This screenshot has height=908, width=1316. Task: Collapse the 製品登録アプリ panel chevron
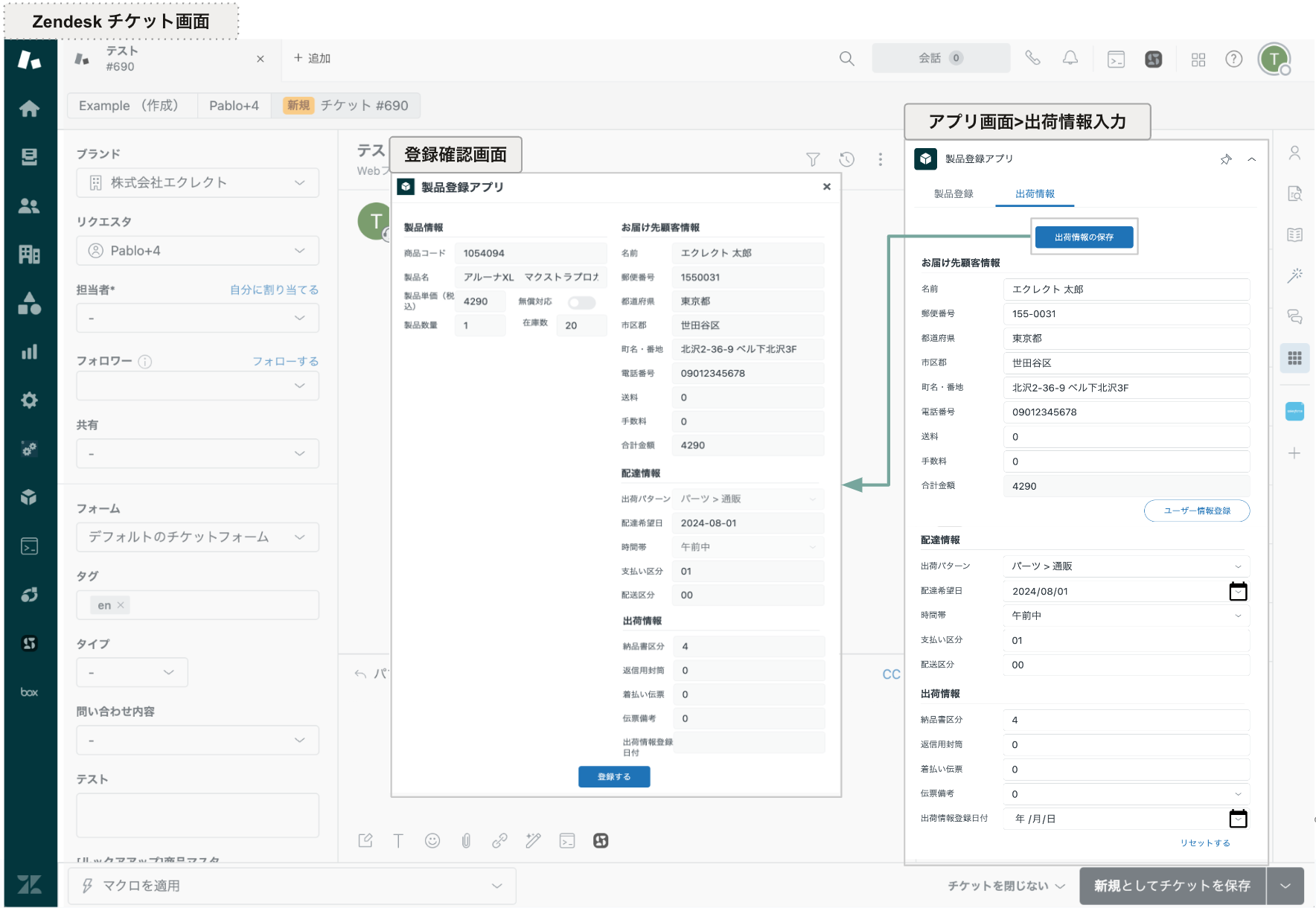click(1252, 159)
